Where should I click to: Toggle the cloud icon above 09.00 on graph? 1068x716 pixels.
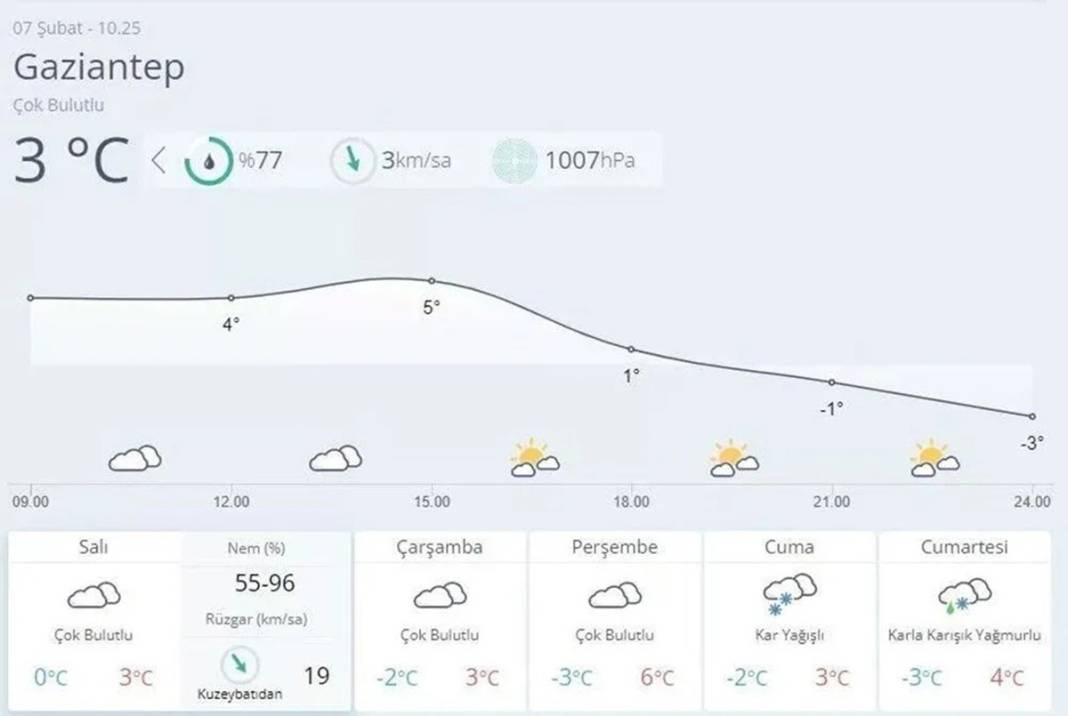pos(134,458)
